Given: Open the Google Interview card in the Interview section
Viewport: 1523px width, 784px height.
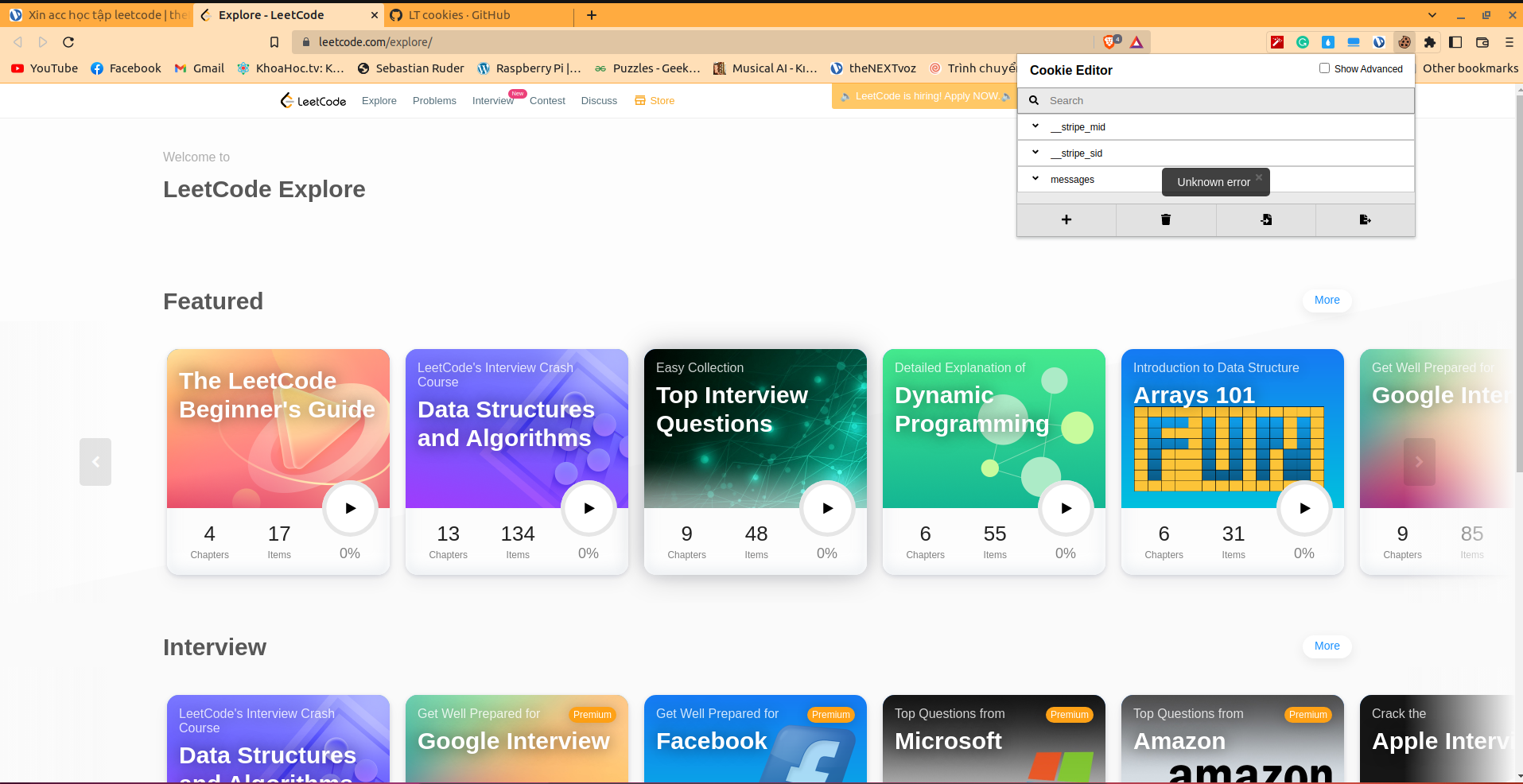Looking at the screenshot, I should coord(517,739).
